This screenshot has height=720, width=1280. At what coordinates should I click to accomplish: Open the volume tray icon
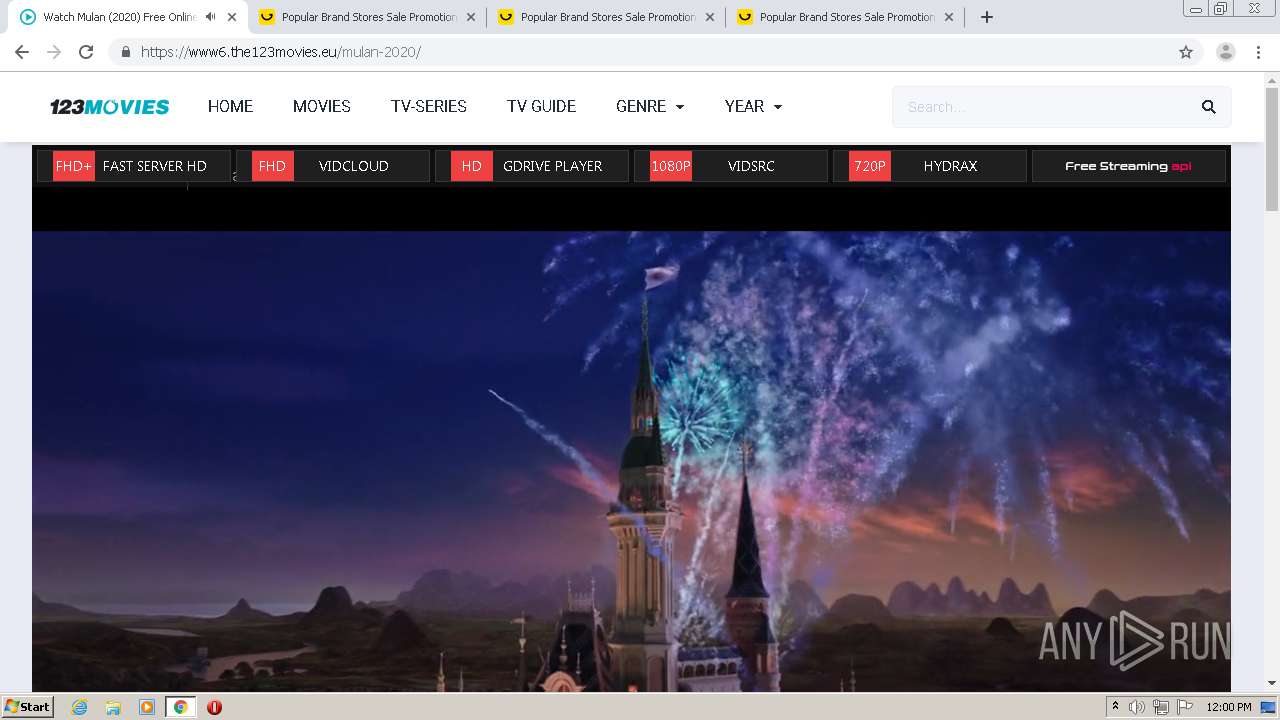[x=1137, y=707]
